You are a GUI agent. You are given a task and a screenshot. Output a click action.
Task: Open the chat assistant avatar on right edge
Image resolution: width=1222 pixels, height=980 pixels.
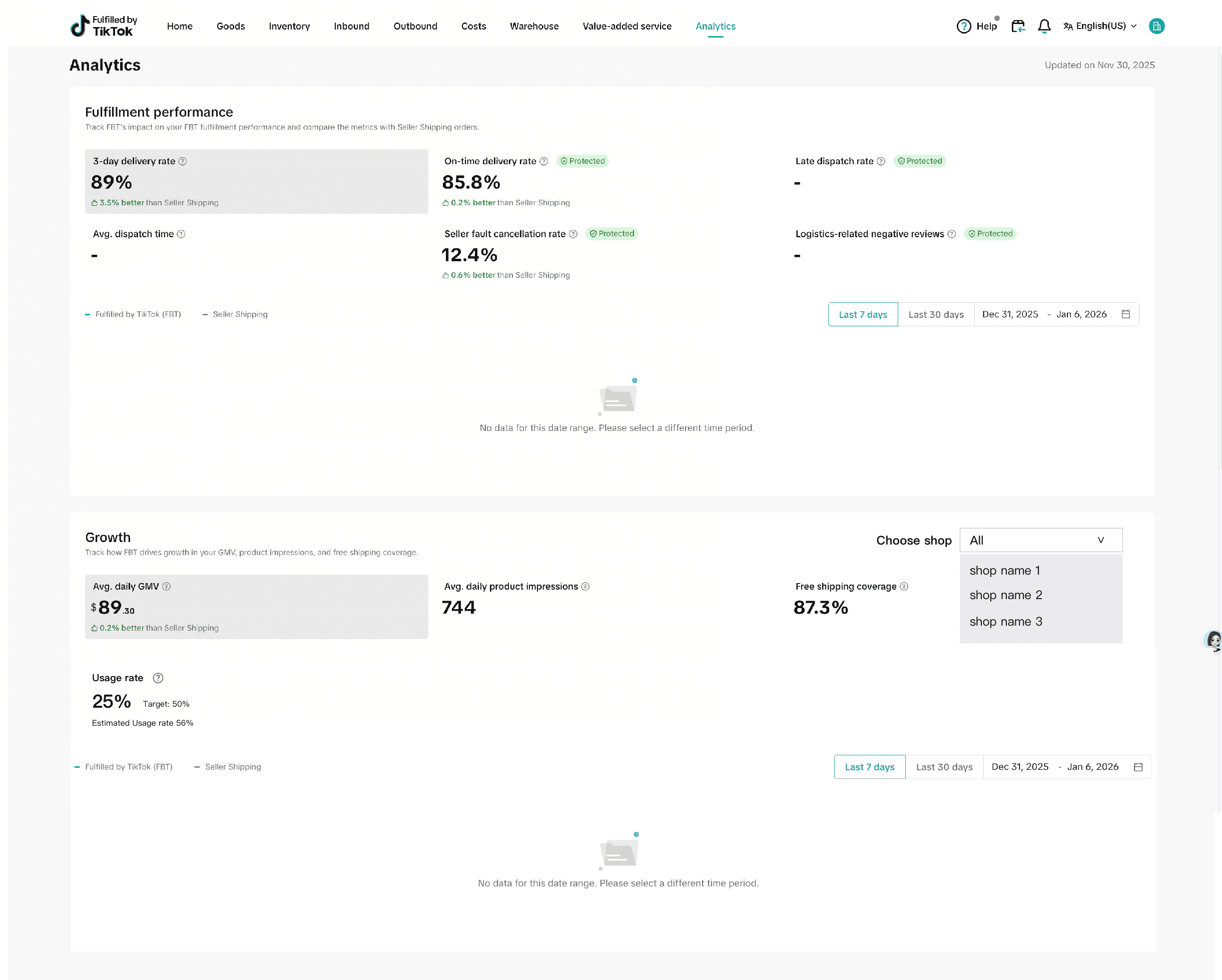pos(1213,641)
